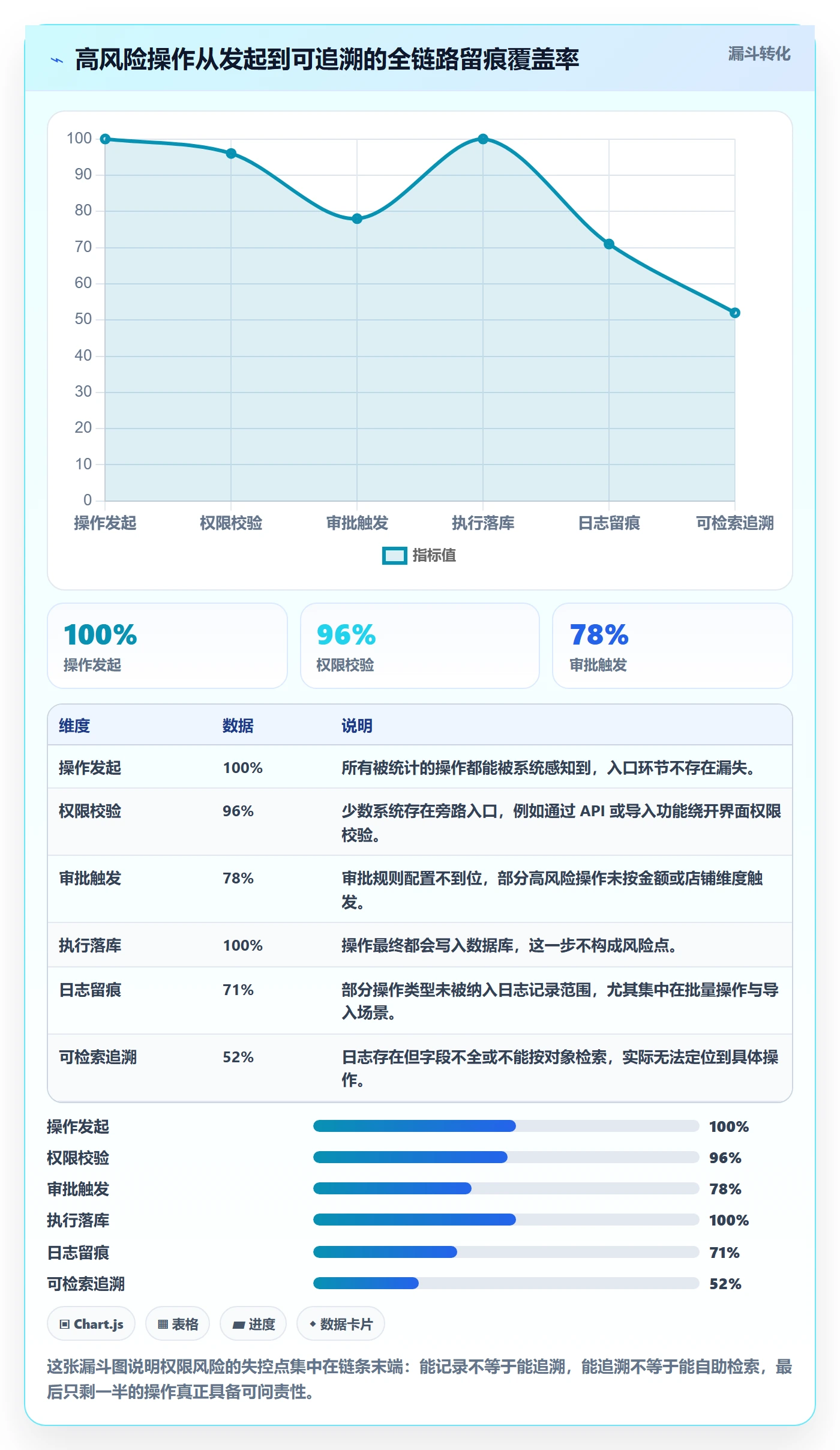Open the 78% 审批触发 stat card
The width and height of the screenshot is (840, 1450).
(x=673, y=646)
